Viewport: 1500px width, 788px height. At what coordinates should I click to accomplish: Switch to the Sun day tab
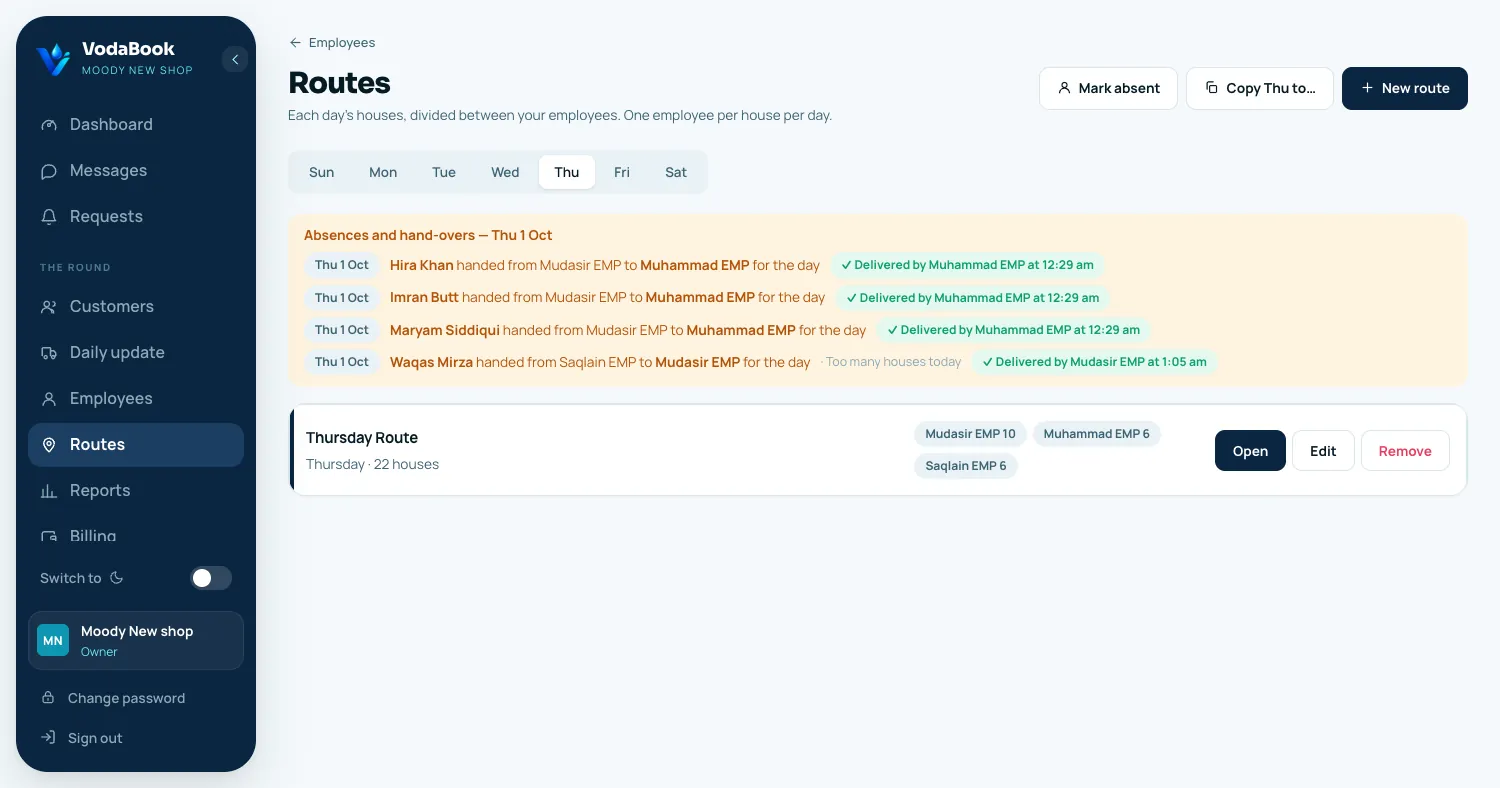tap(322, 172)
